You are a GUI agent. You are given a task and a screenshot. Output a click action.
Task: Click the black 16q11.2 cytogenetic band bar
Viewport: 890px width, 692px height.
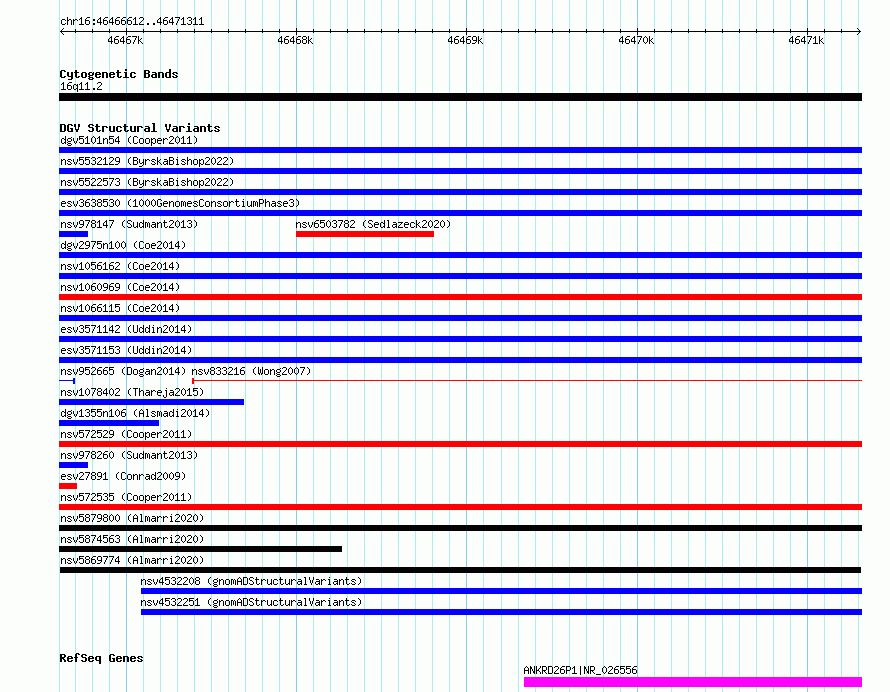click(x=460, y=97)
